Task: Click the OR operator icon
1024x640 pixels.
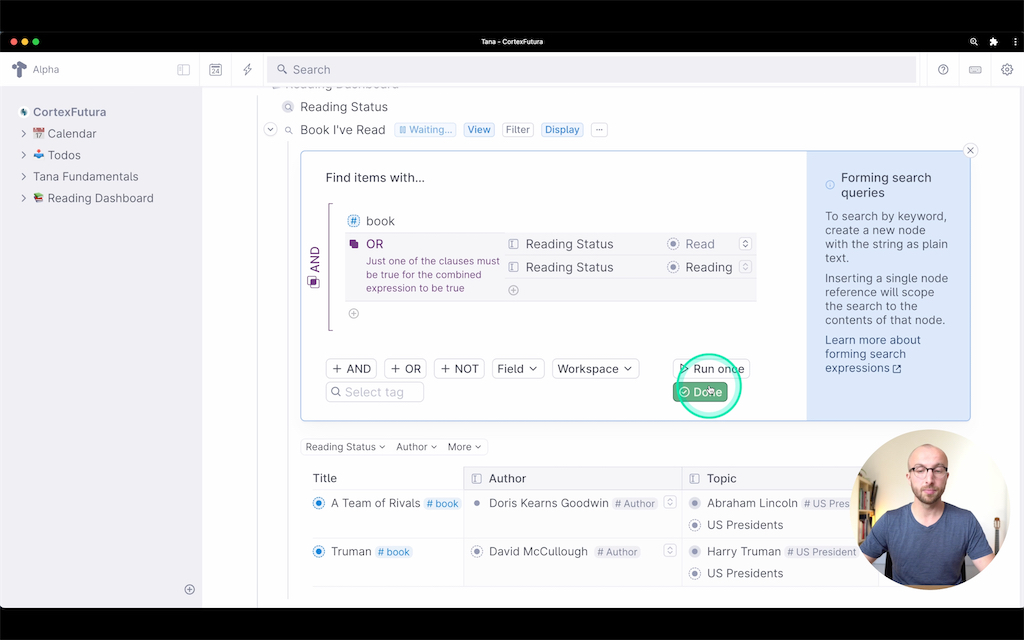Action: pos(354,244)
